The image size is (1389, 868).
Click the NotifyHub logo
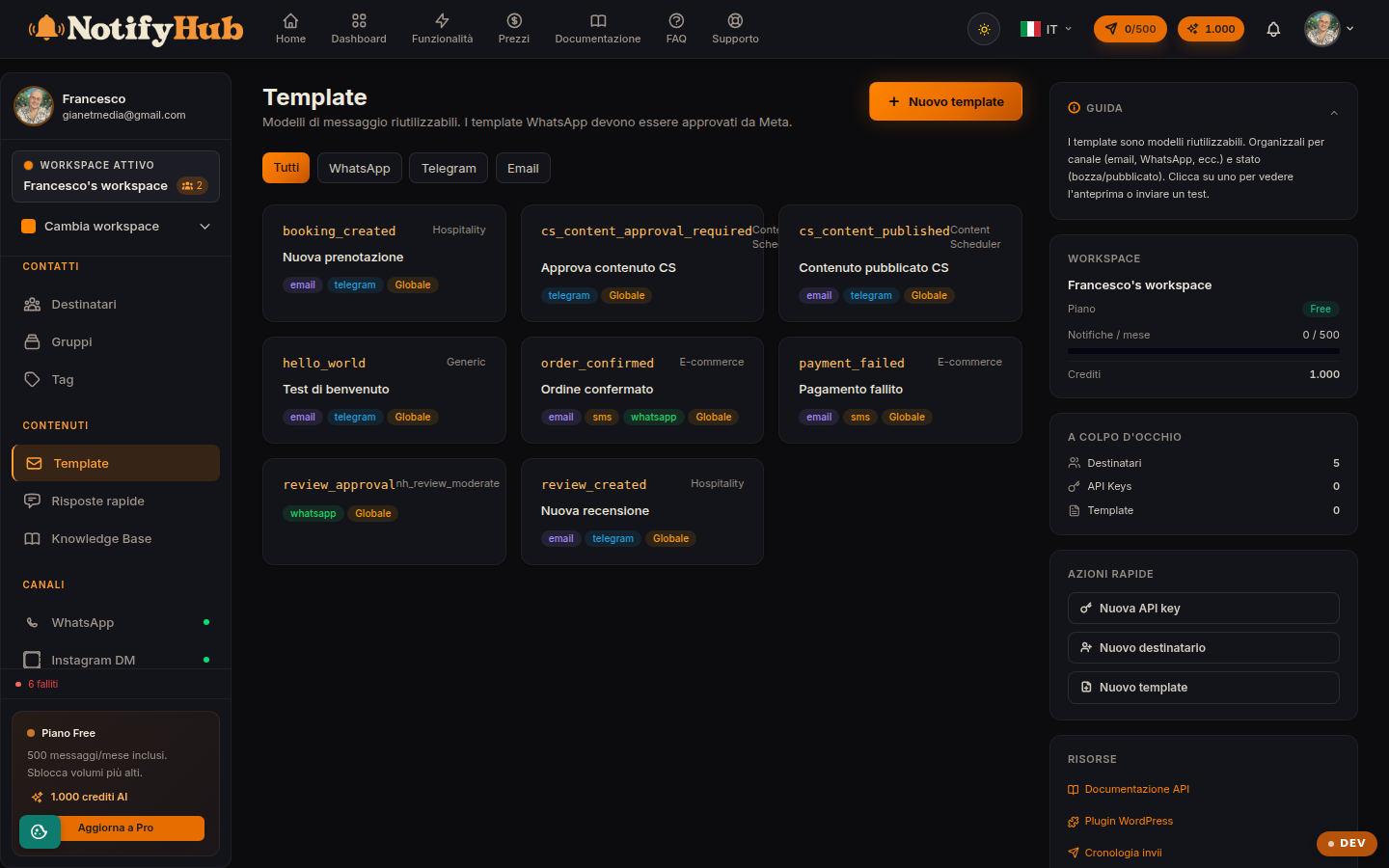click(135, 29)
